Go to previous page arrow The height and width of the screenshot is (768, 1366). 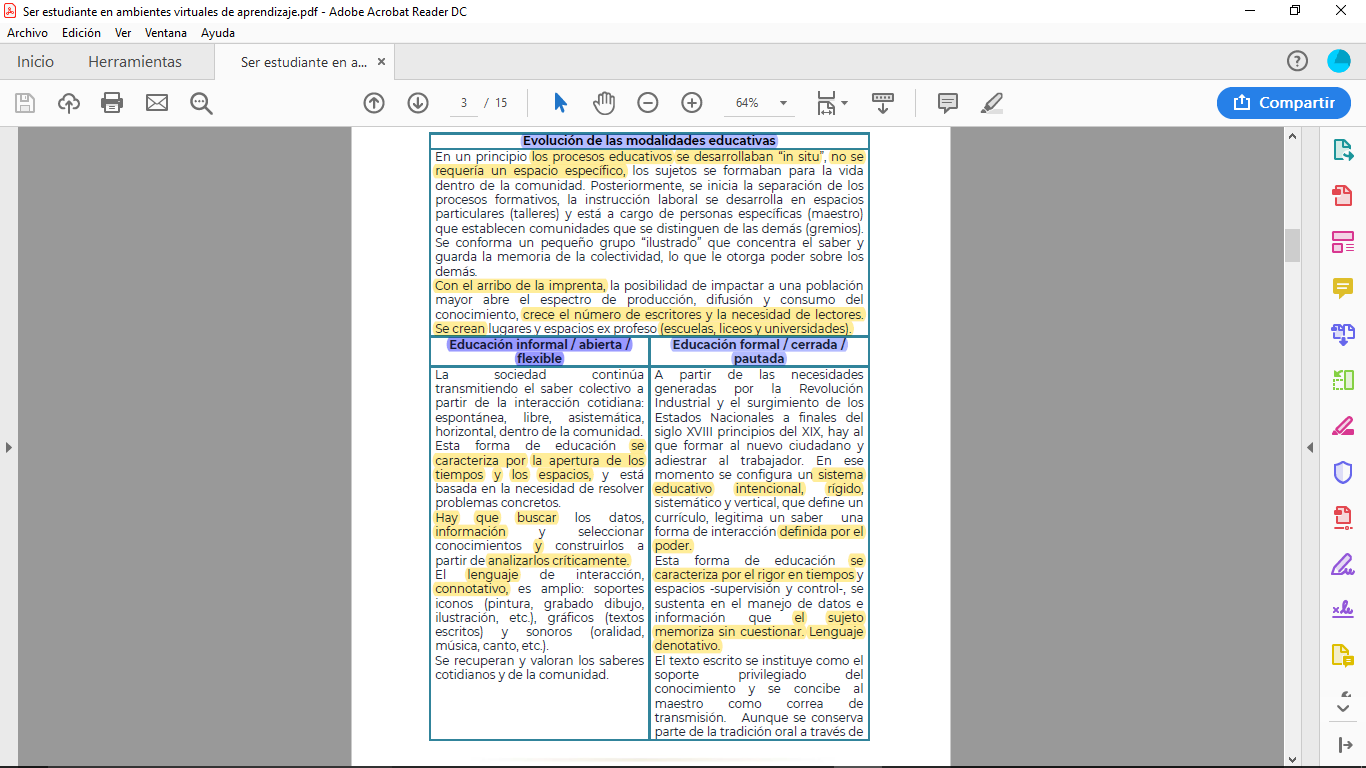pos(374,103)
